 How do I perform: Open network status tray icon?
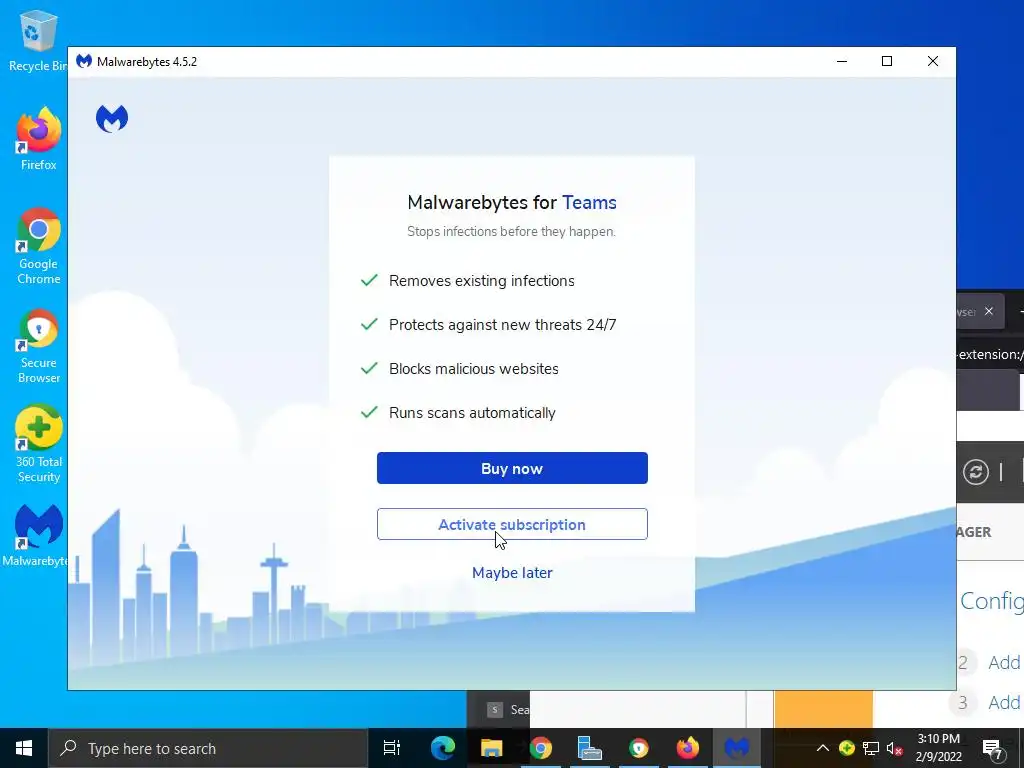[871, 748]
